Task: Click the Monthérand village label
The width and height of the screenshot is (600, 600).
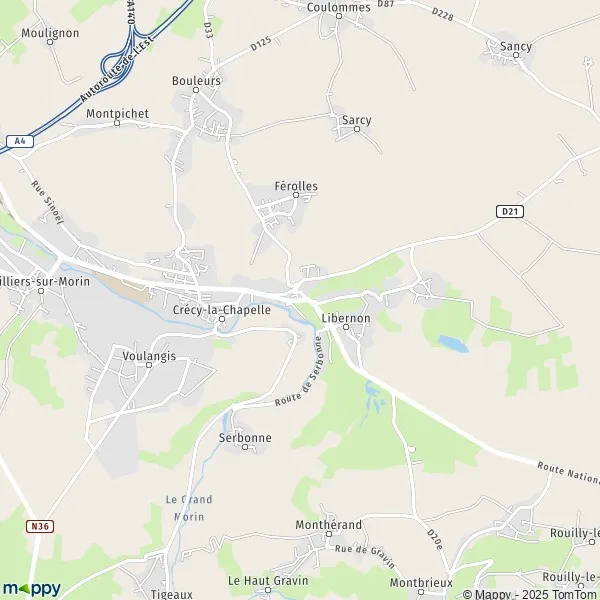Action: coord(328,525)
